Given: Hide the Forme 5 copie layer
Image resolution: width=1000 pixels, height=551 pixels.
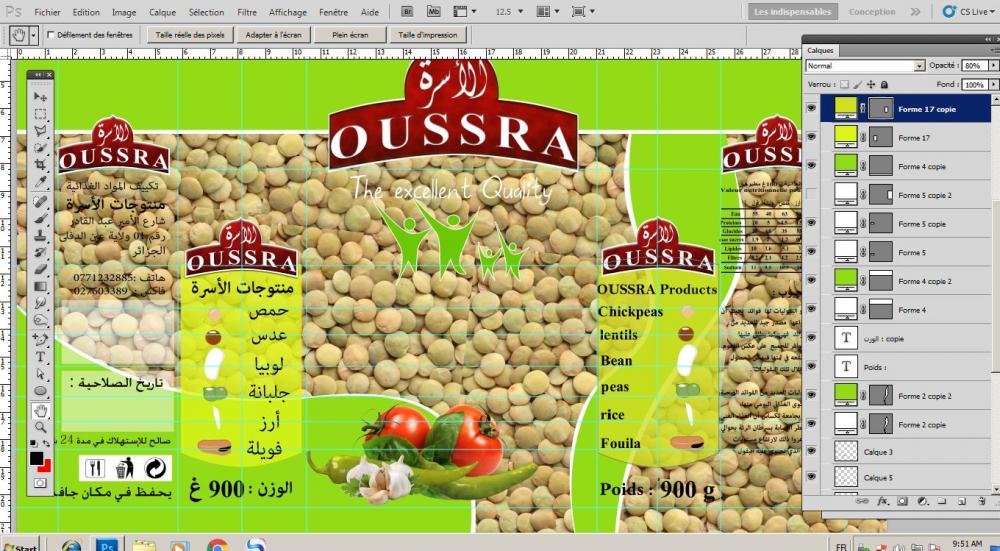Looking at the screenshot, I should pos(811,223).
